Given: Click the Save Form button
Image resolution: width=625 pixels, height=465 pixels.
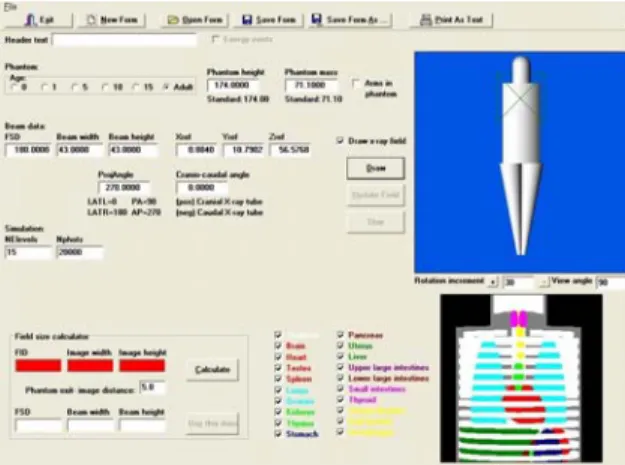Looking at the screenshot, I should click(x=268, y=20).
